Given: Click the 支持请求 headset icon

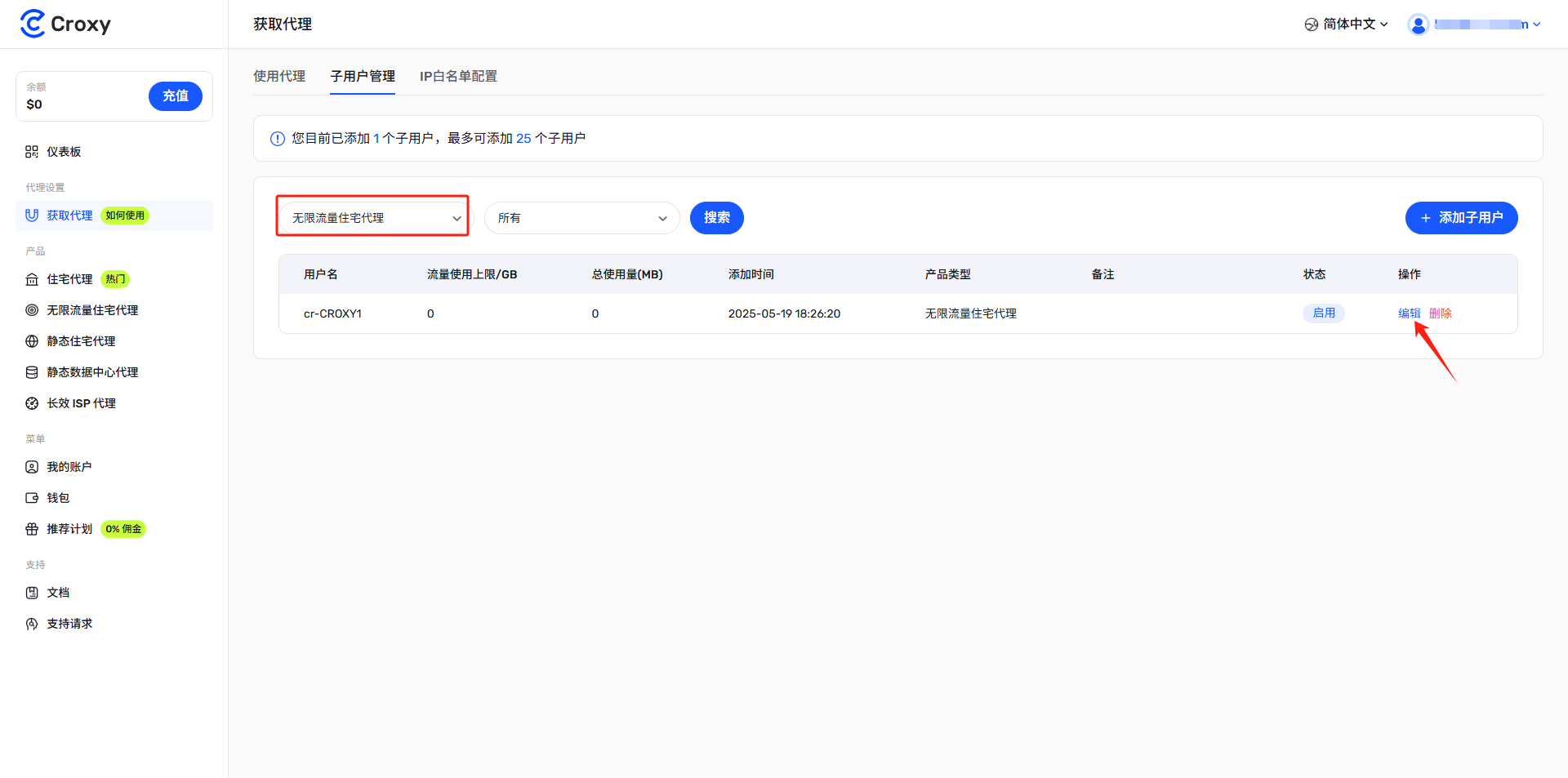Looking at the screenshot, I should click(32, 624).
